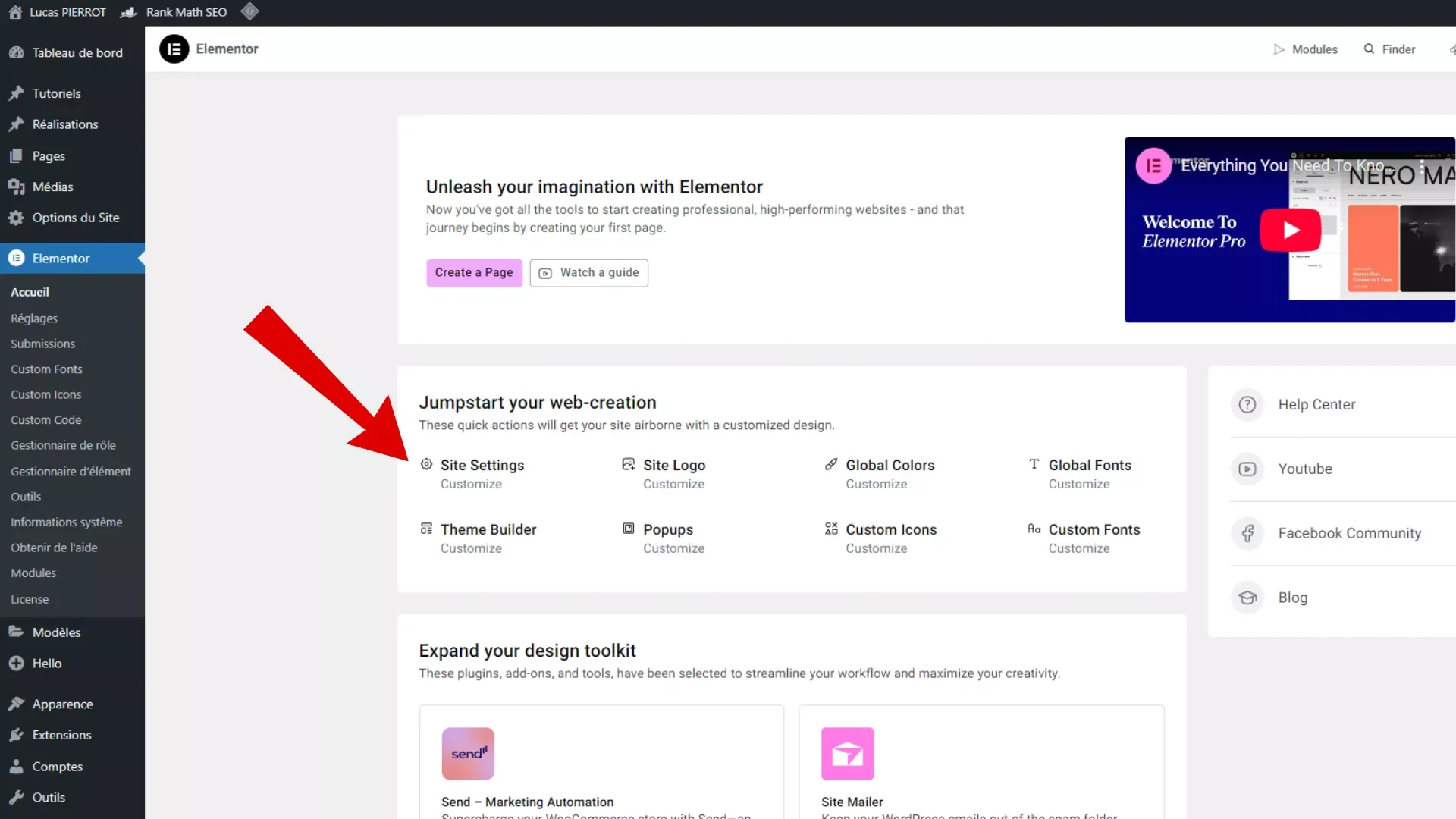The width and height of the screenshot is (1456, 819).
Task: Click the Help Center question mark icon
Action: (1247, 405)
